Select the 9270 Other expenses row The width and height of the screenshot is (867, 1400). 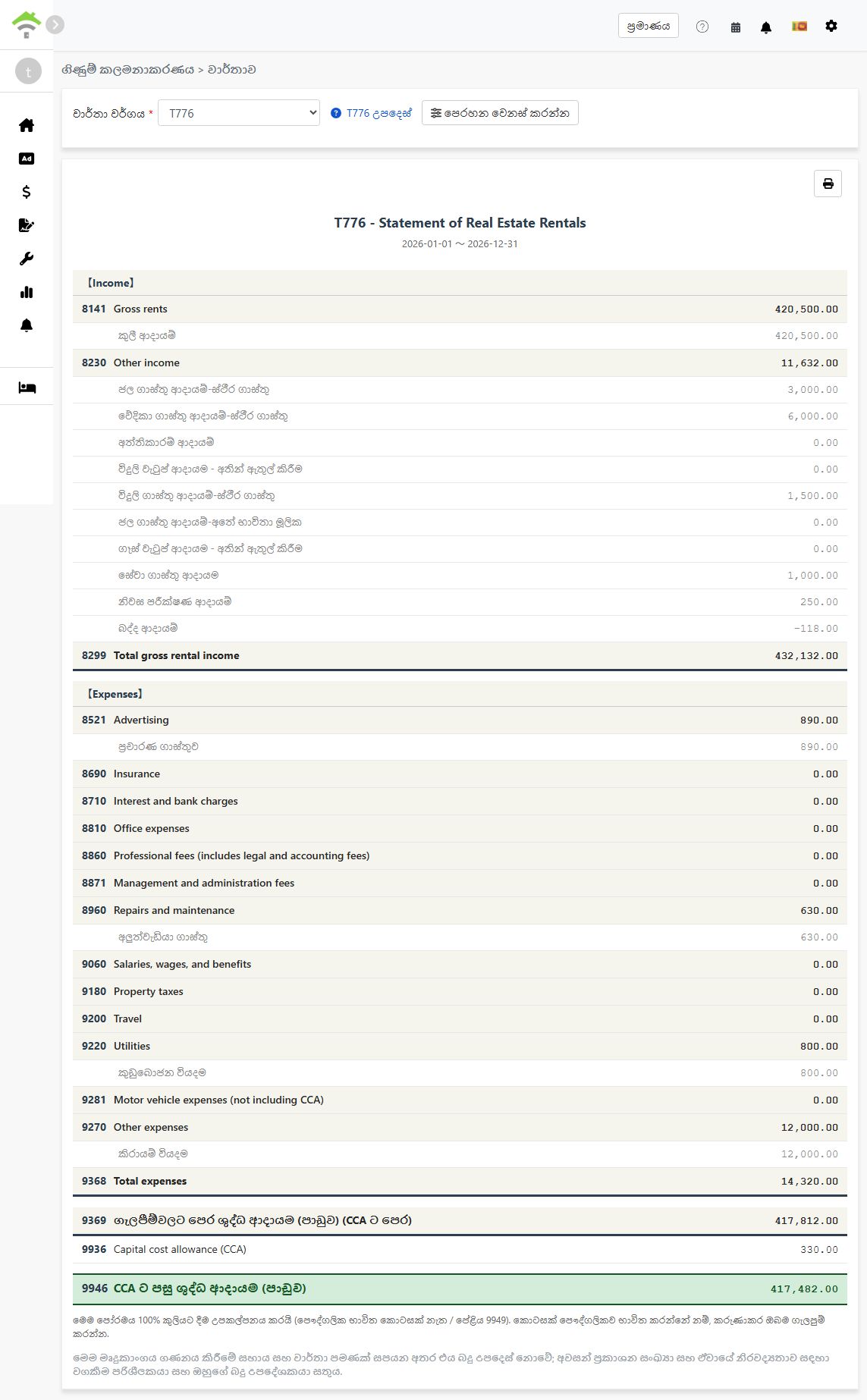click(x=460, y=1127)
